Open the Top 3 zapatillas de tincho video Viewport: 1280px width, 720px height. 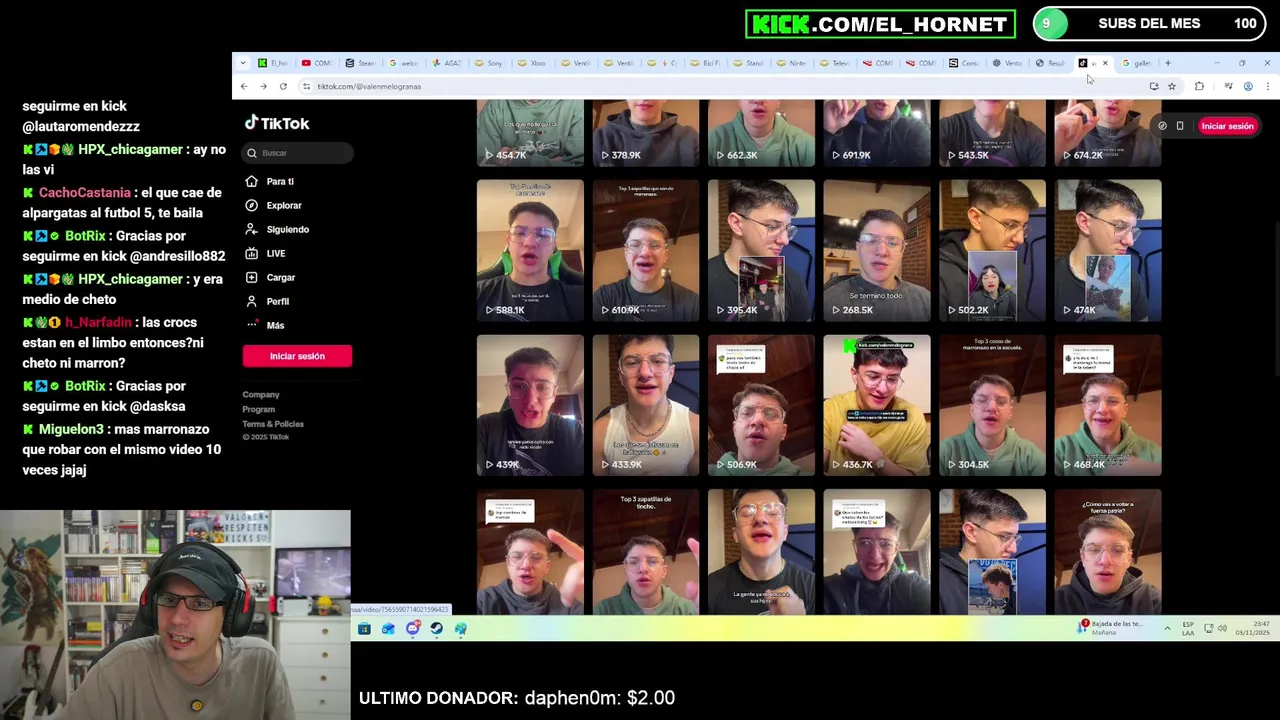pyautogui.click(x=646, y=552)
